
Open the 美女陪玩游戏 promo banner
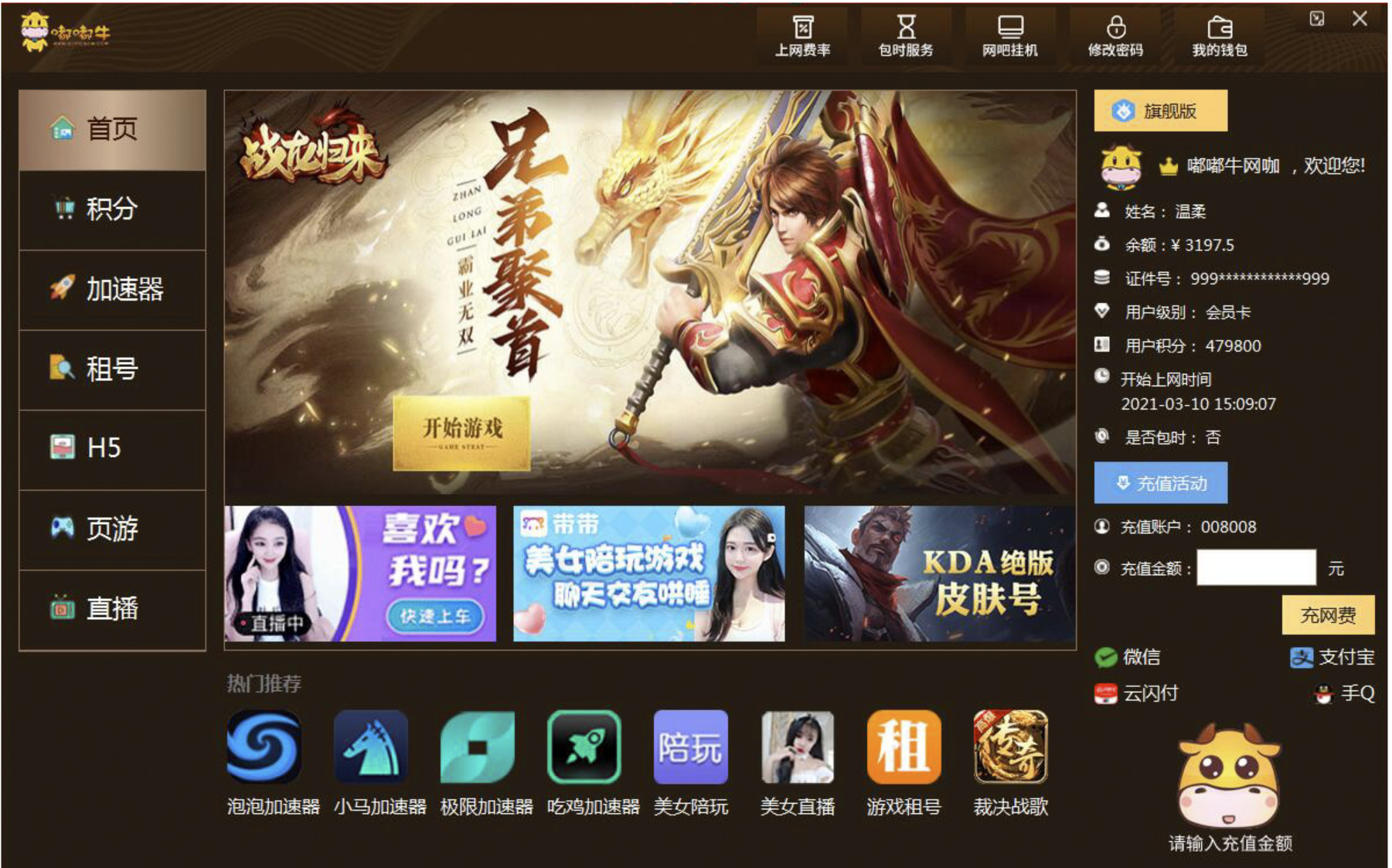pos(649,574)
